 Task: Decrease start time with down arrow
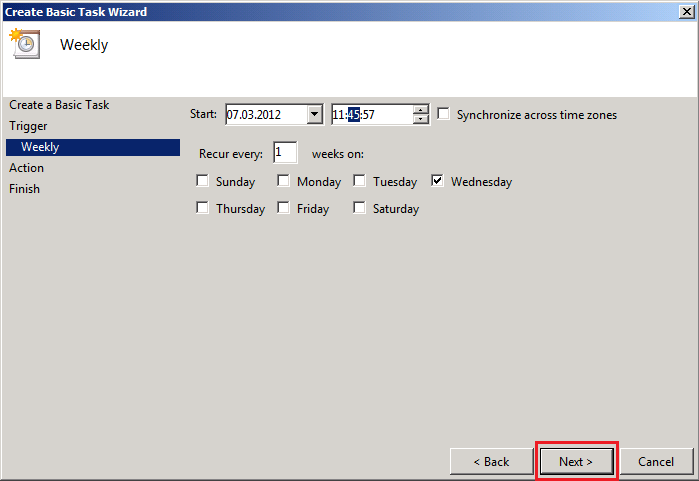[421, 120]
